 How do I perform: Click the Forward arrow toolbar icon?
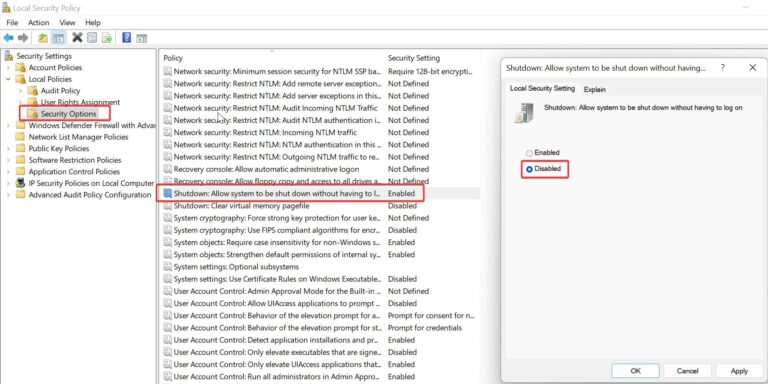pyautogui.click(x=23, y=38)
